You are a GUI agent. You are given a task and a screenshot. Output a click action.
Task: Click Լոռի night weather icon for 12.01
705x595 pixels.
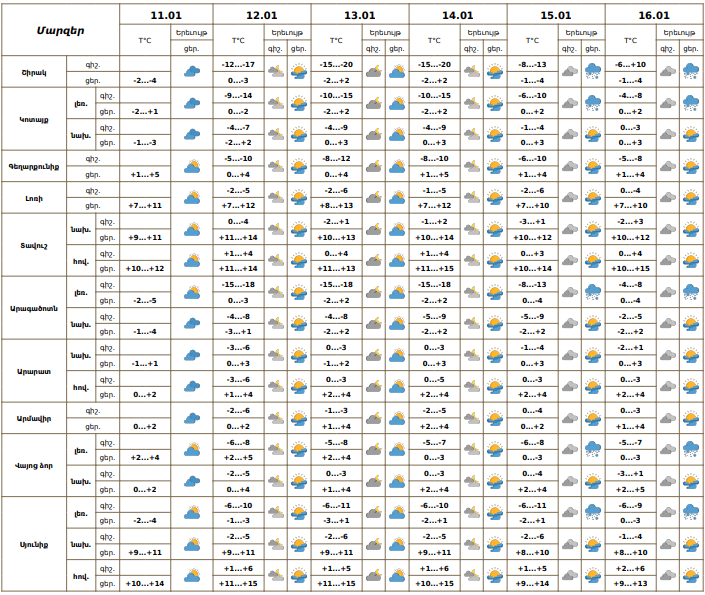tap(275, 198)
